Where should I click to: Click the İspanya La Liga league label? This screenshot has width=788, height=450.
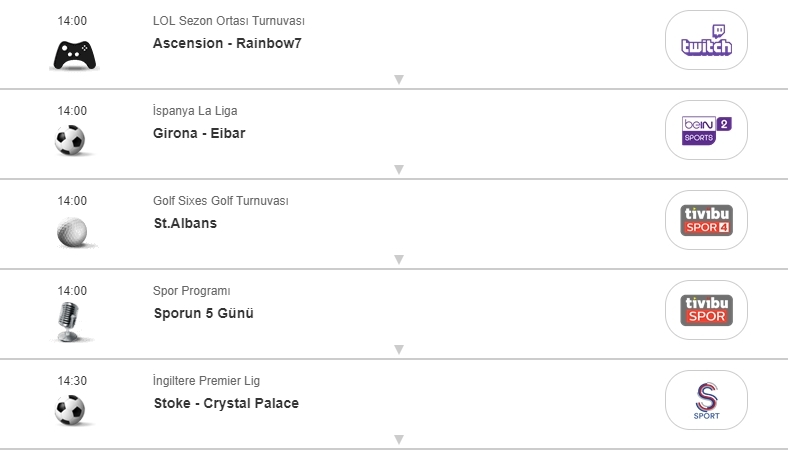(x=195, y=111)
